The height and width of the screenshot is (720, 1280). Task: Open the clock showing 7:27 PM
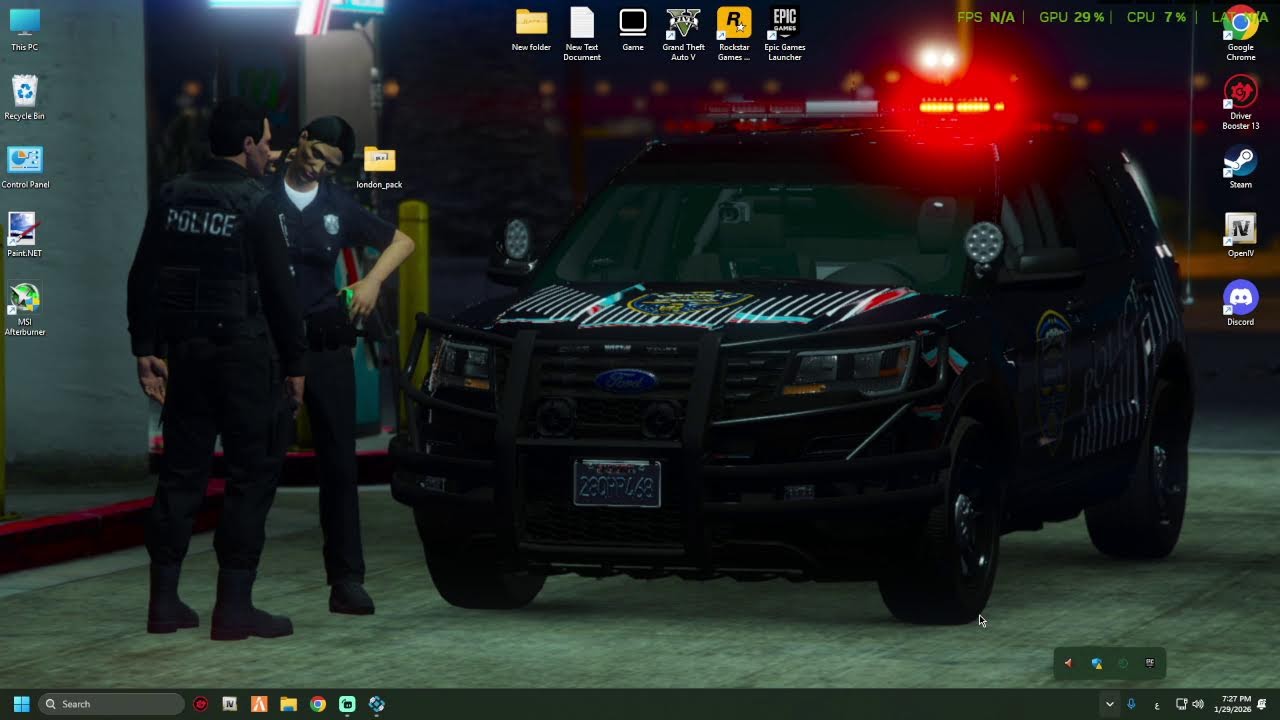click(x=1235, y=704)
